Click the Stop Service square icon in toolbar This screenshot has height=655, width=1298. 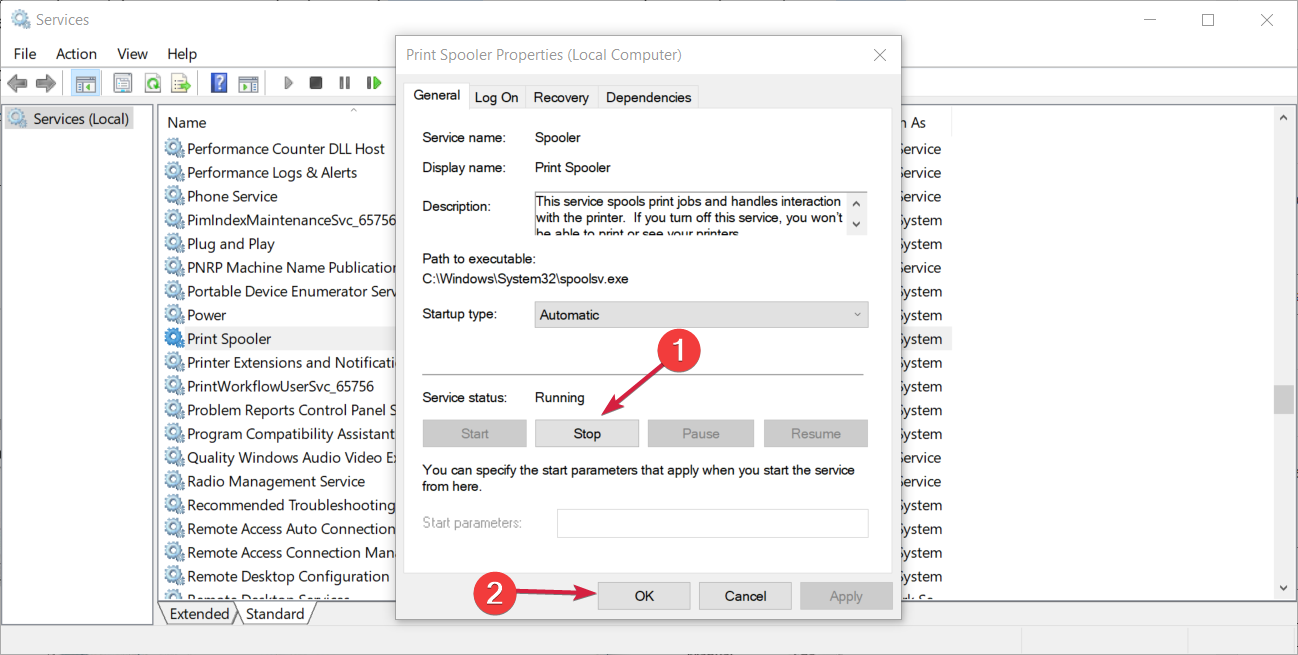tap(316, 83)
